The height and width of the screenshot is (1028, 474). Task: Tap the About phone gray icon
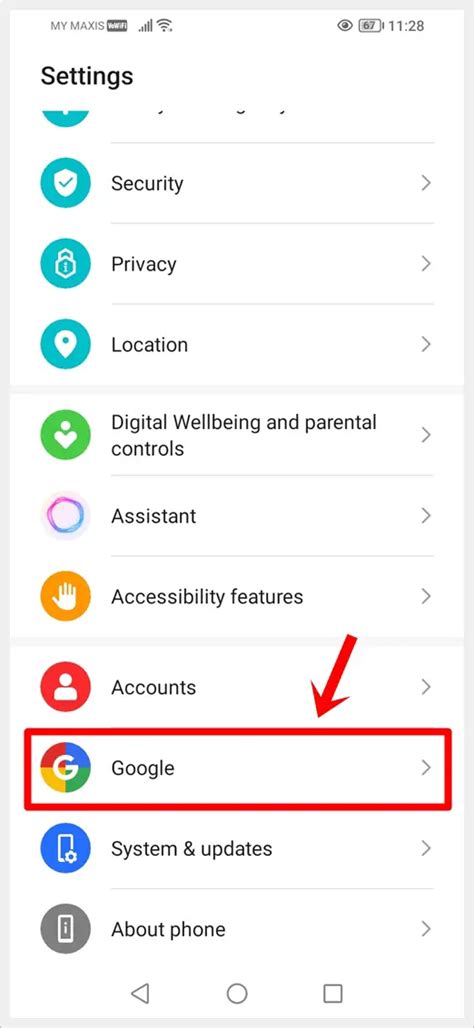click(x=65, y=928)
